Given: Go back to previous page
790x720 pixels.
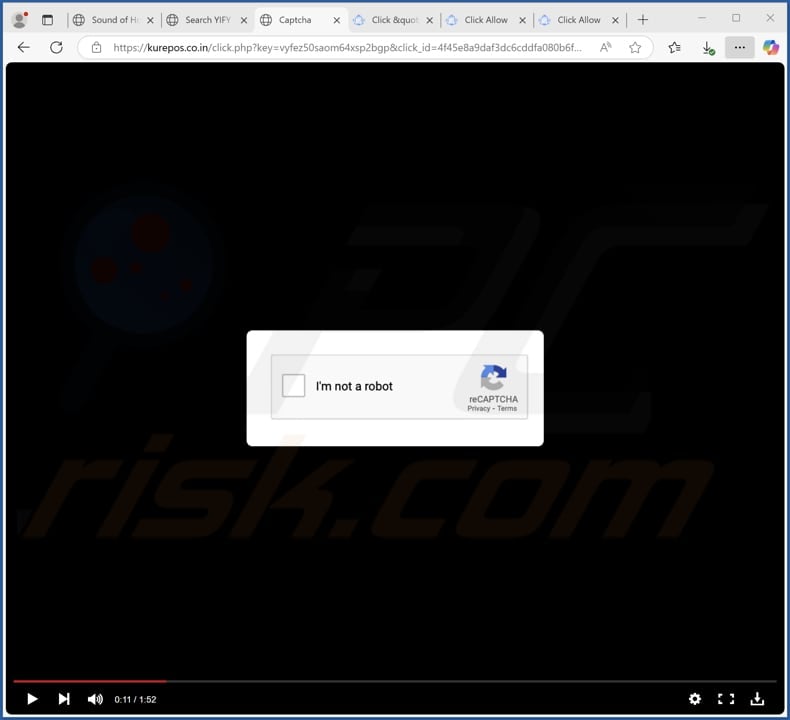Looking at the screenshot, I should click(24, 47).
